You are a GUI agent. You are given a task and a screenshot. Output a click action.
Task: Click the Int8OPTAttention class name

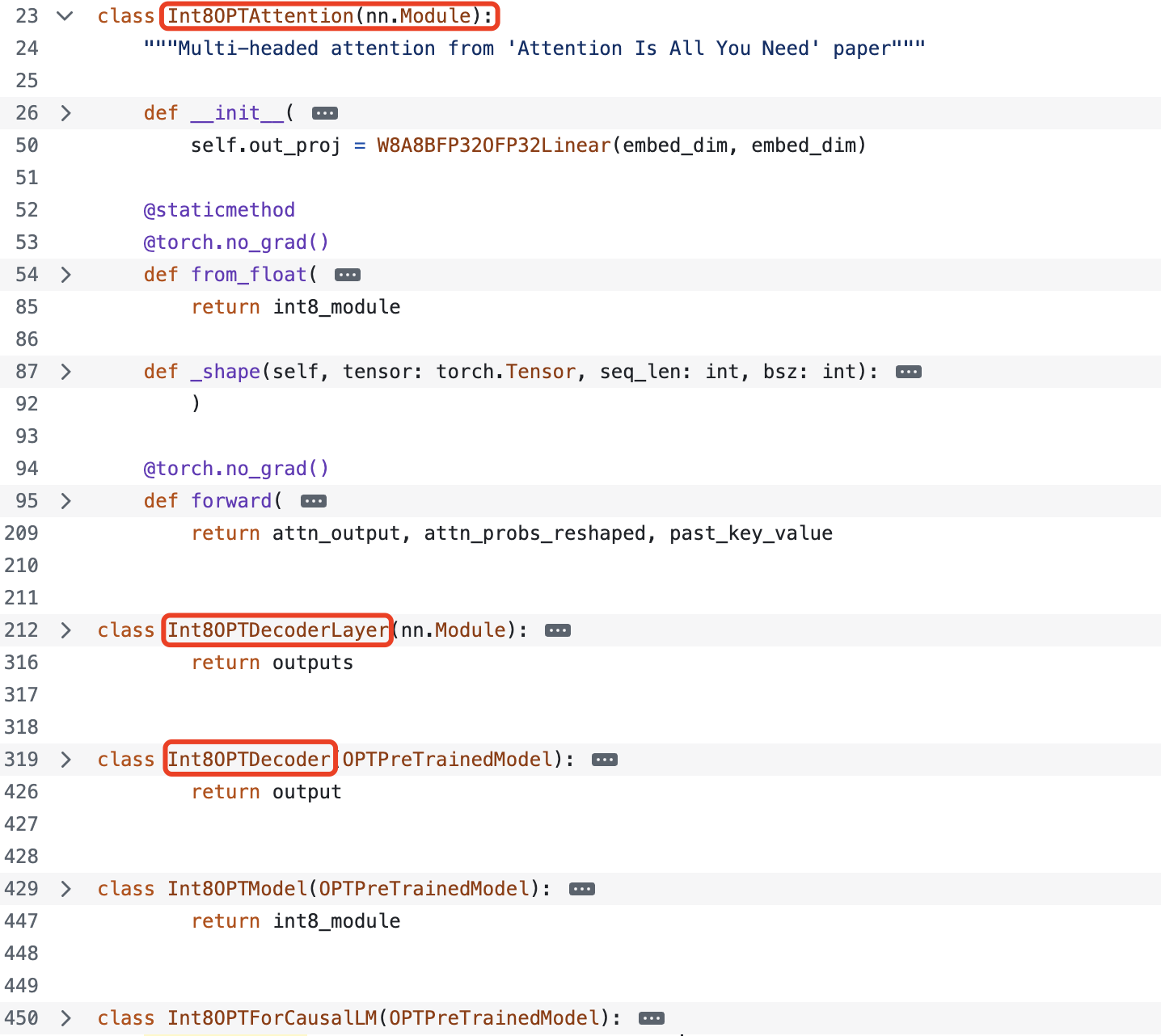[x=260, y=16]
